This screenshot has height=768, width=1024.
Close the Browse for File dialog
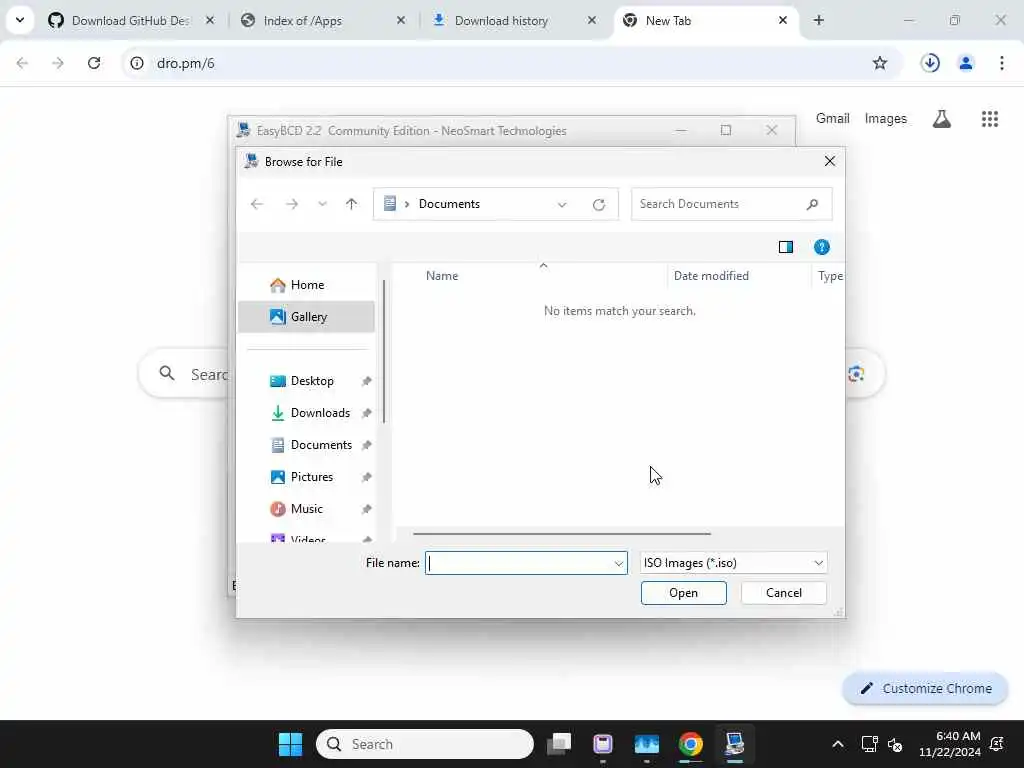point(829,161)
